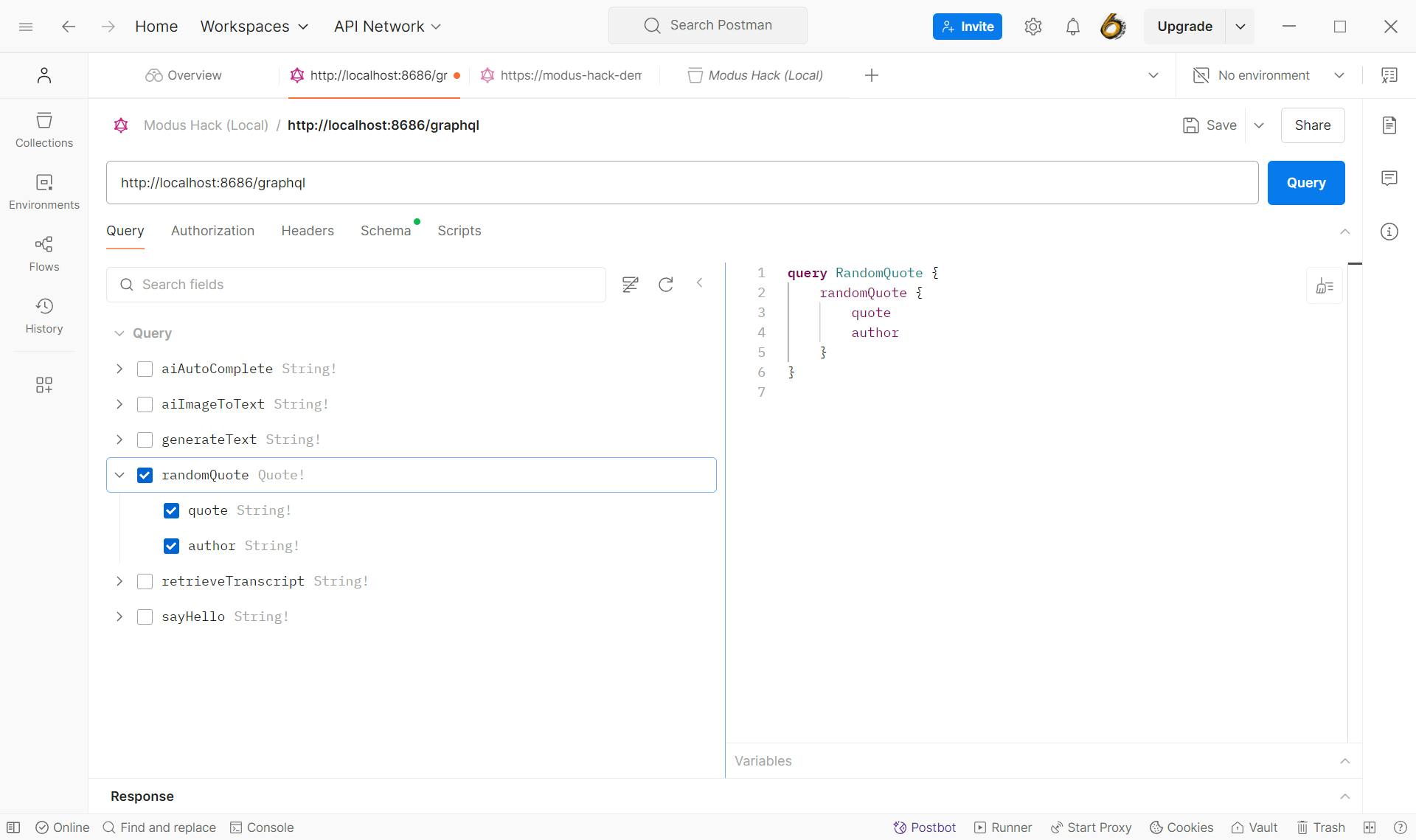Uncheck the author field checkbox
Image resolution: width=1416 pixels, height=840 pixels.
click(x=171, y=546)
